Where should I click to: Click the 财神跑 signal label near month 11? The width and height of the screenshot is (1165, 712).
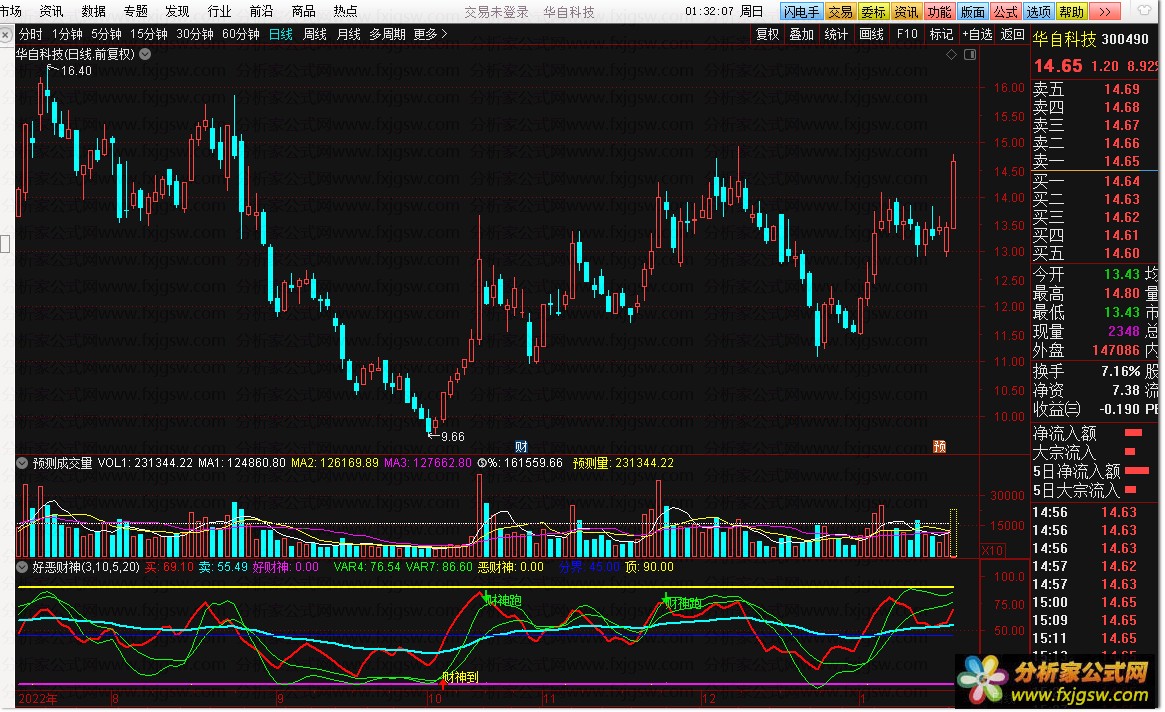[x=504, y=601]
